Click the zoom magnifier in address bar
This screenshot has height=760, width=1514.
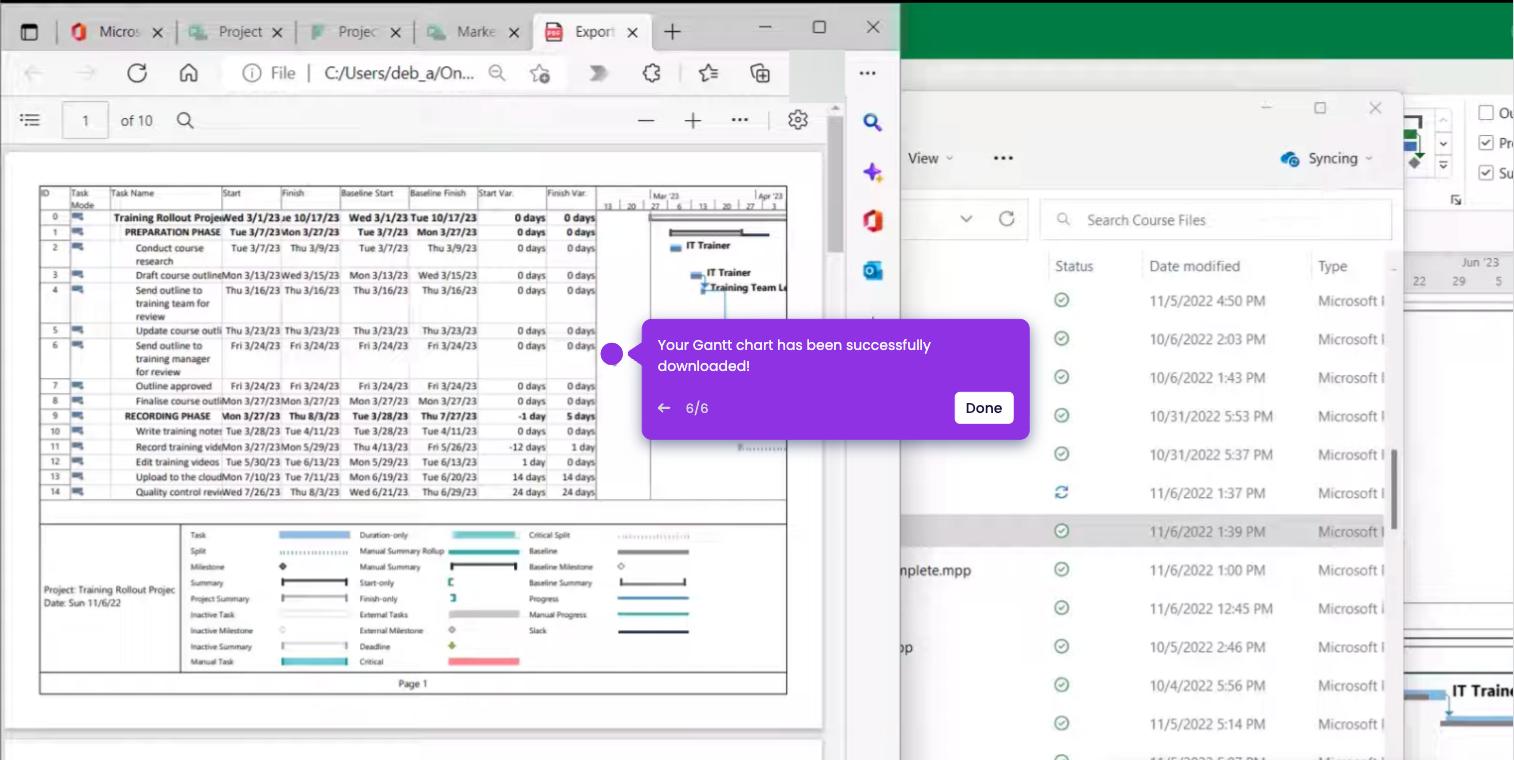point(496,73)
